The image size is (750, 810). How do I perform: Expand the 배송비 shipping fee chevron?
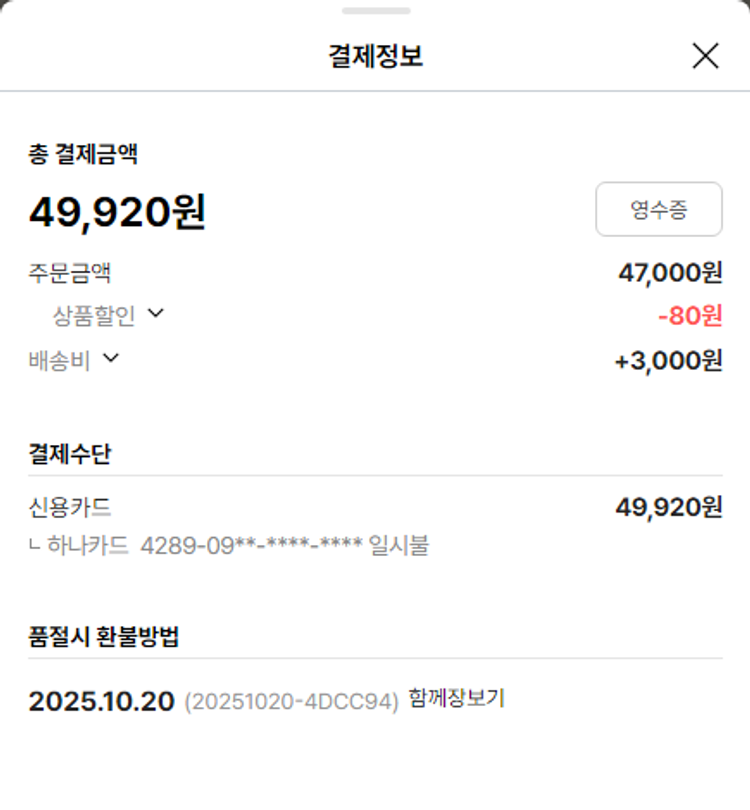click(111, 358)
